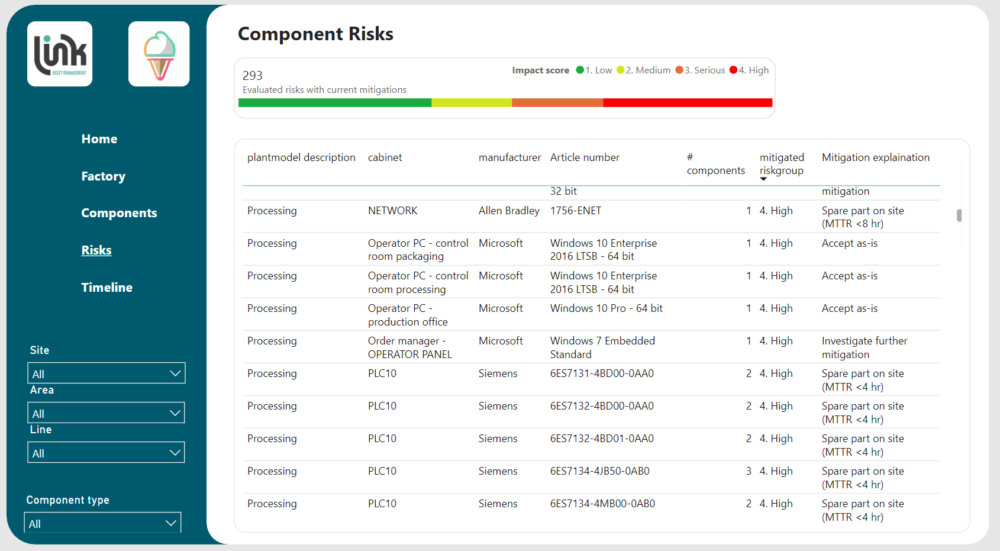Select the orange Serious segment of impact bar
1000x551 pixels.
click(x=557, y=103)
